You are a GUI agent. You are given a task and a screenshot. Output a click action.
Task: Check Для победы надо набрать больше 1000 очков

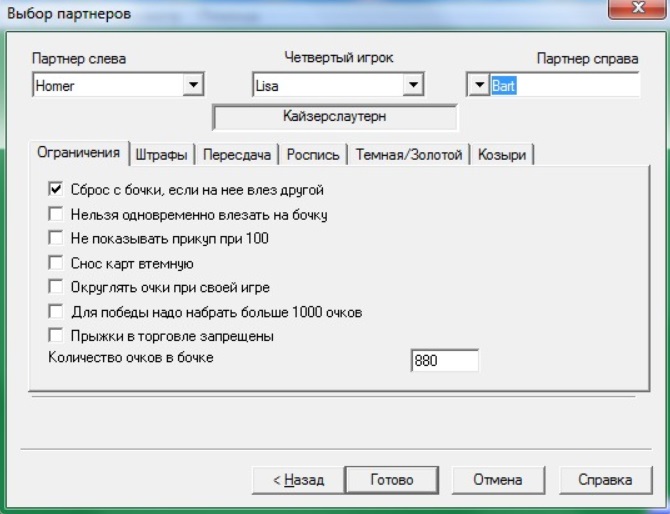56,312
